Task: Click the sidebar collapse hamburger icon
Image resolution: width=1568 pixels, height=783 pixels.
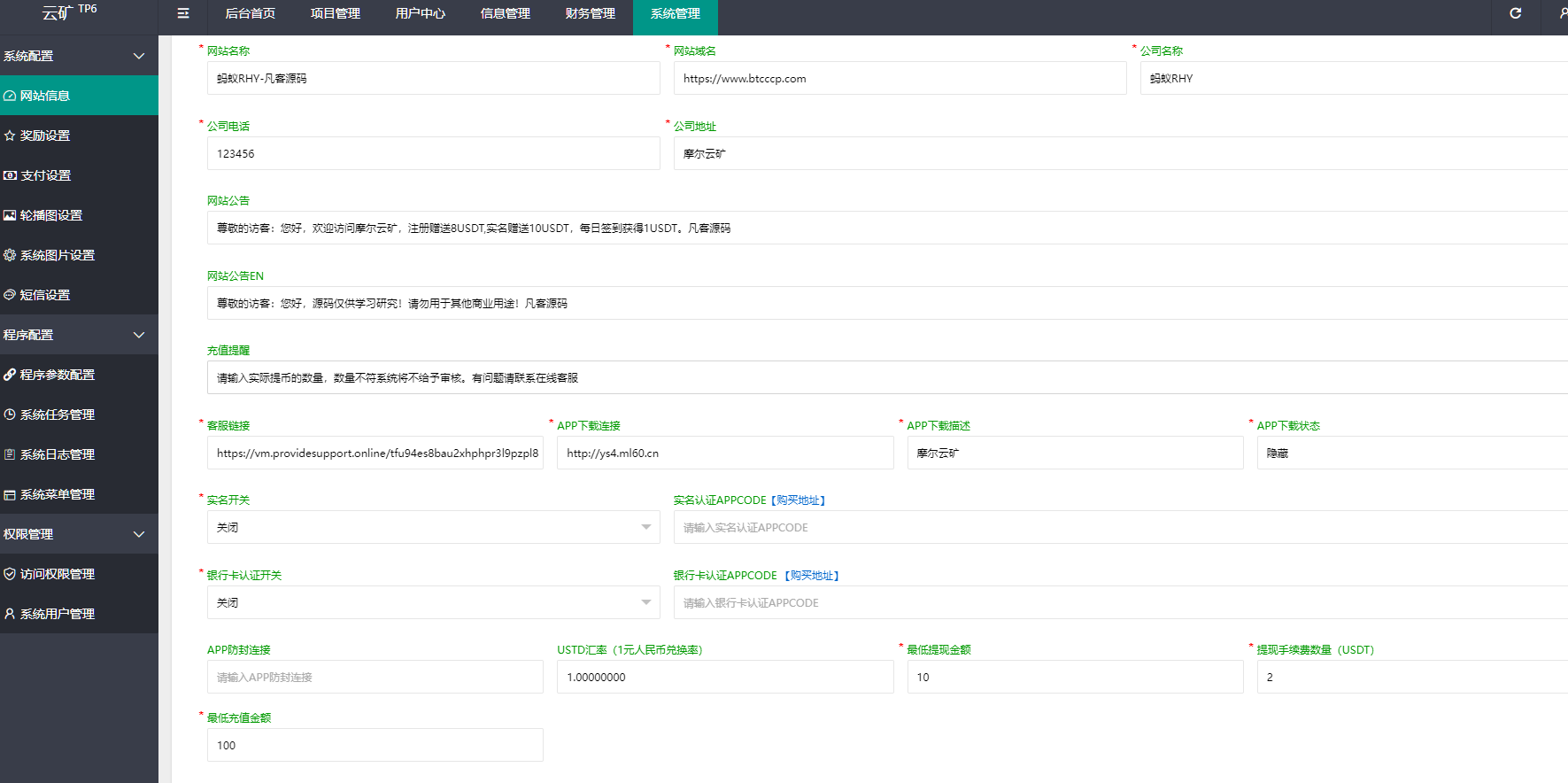Action: point(183,13)
